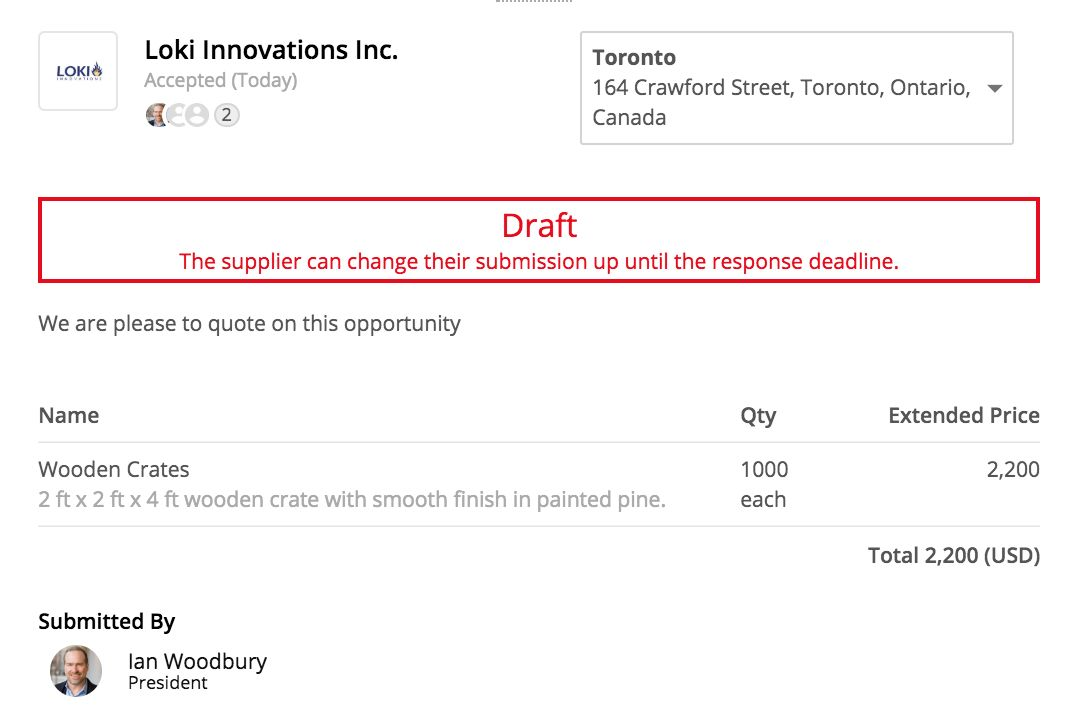The width and height of the screenshot is (1082, 718).
Task: Open the first team member photo avatar
Action: point(156,114)
